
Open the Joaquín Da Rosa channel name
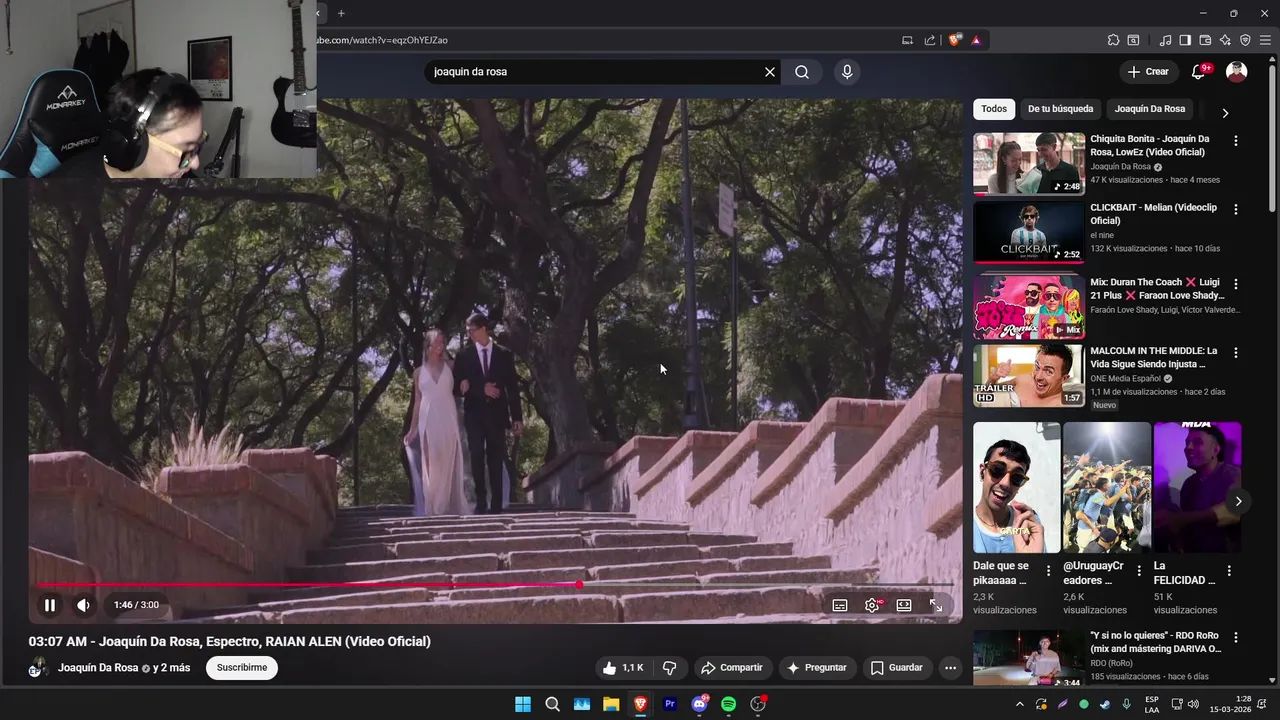[98, 668]
